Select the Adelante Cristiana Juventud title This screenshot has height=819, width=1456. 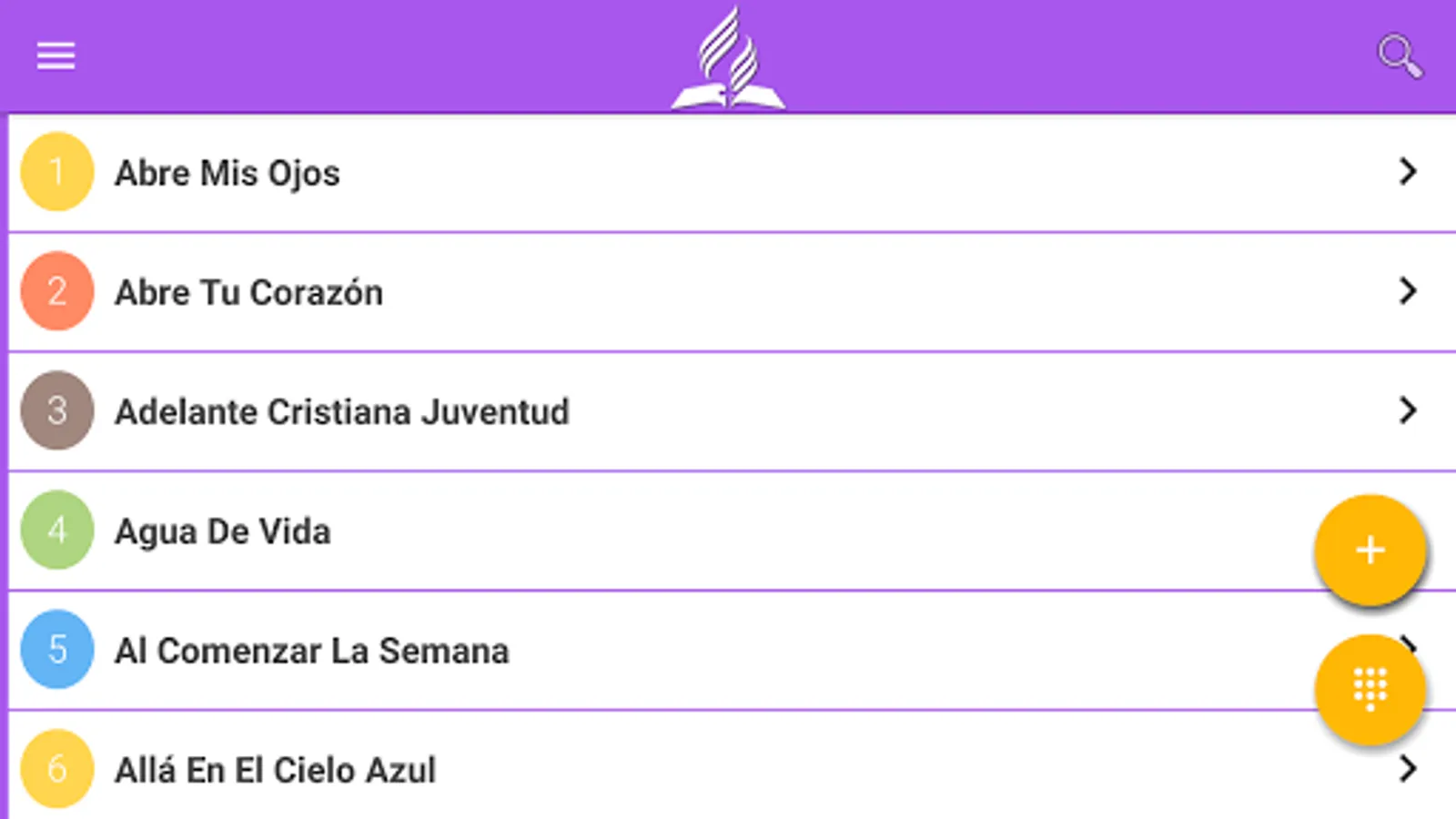[342, 412]
